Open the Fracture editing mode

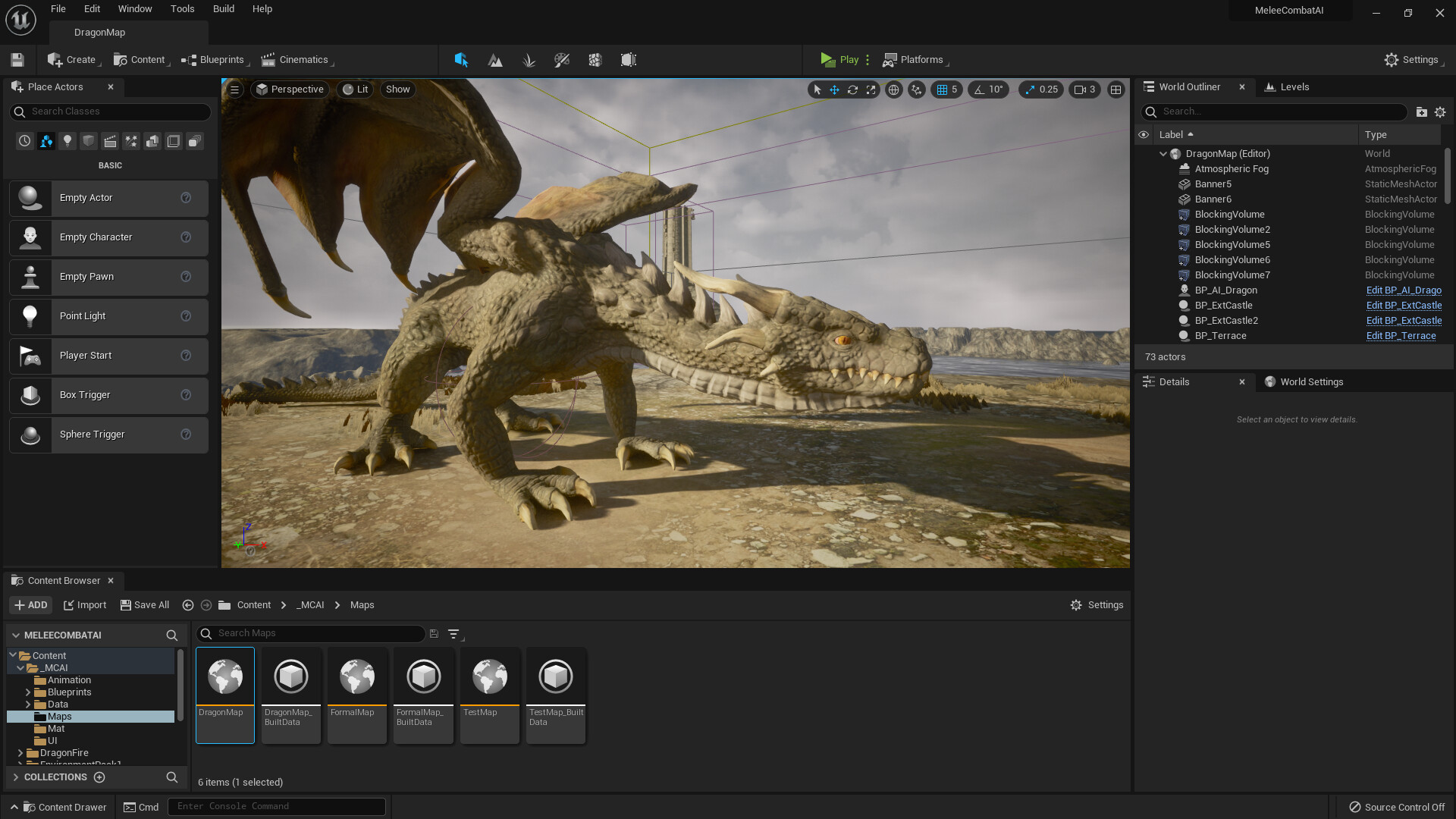click(595, 59)
